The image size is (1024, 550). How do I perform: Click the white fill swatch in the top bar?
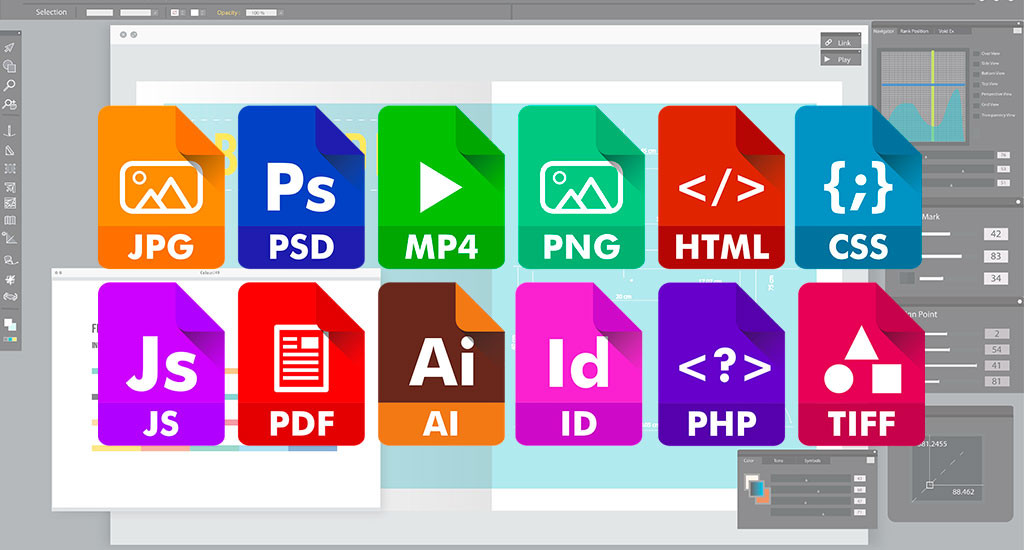(x=195, y=12)
